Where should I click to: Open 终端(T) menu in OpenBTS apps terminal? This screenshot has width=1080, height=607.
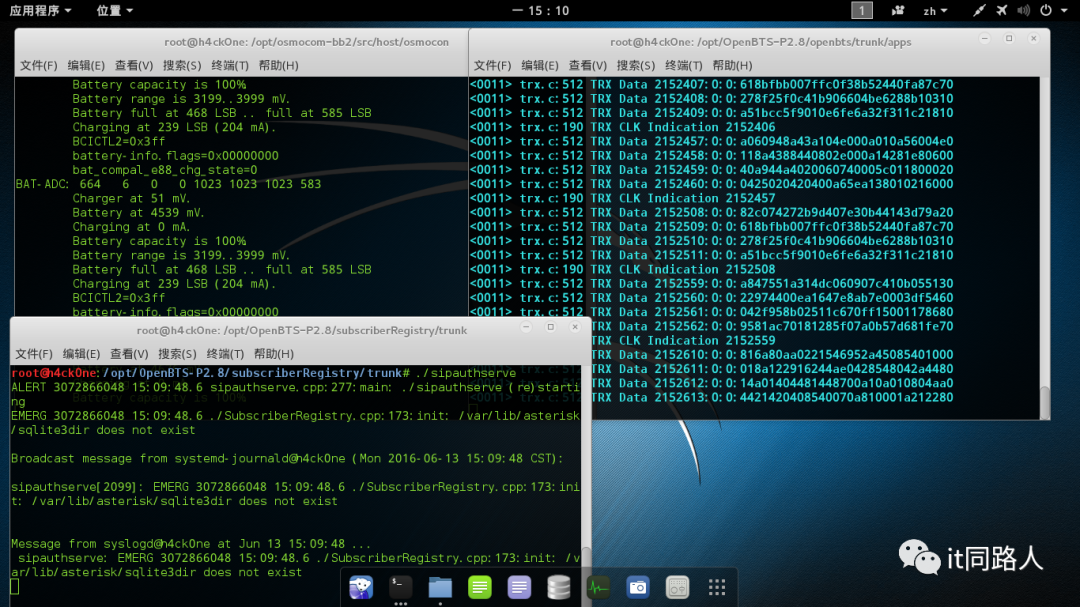(x=684, y=65)
